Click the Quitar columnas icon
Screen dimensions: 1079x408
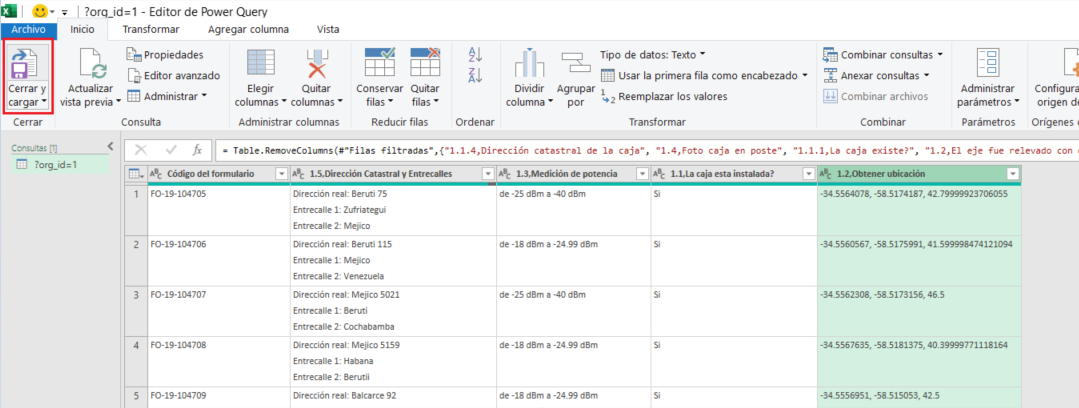click(x=317, y=64)
